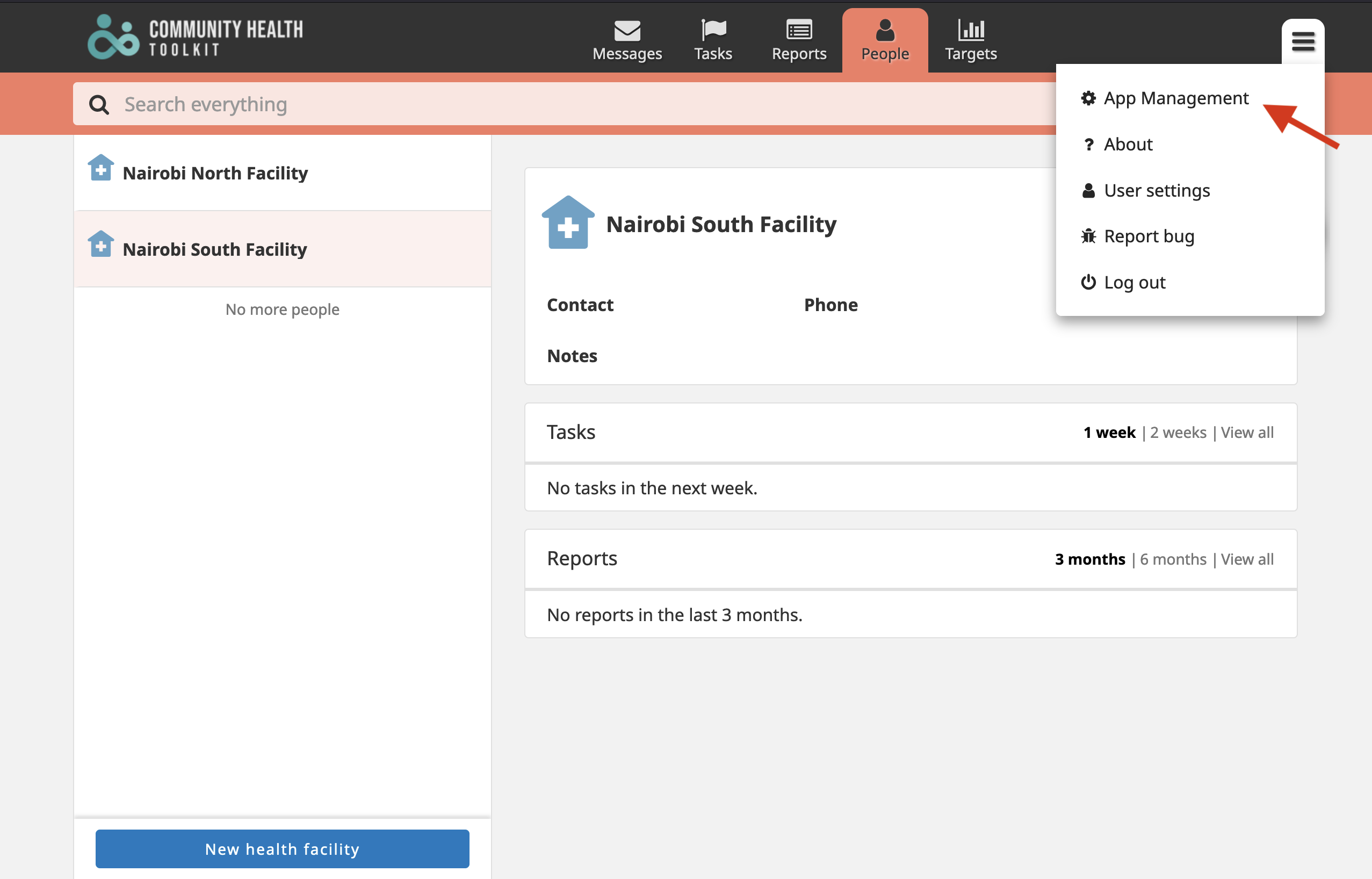Click the large Nairobi South Facility icon
The width and height of the screenshot is (1372, 879).
567,223
